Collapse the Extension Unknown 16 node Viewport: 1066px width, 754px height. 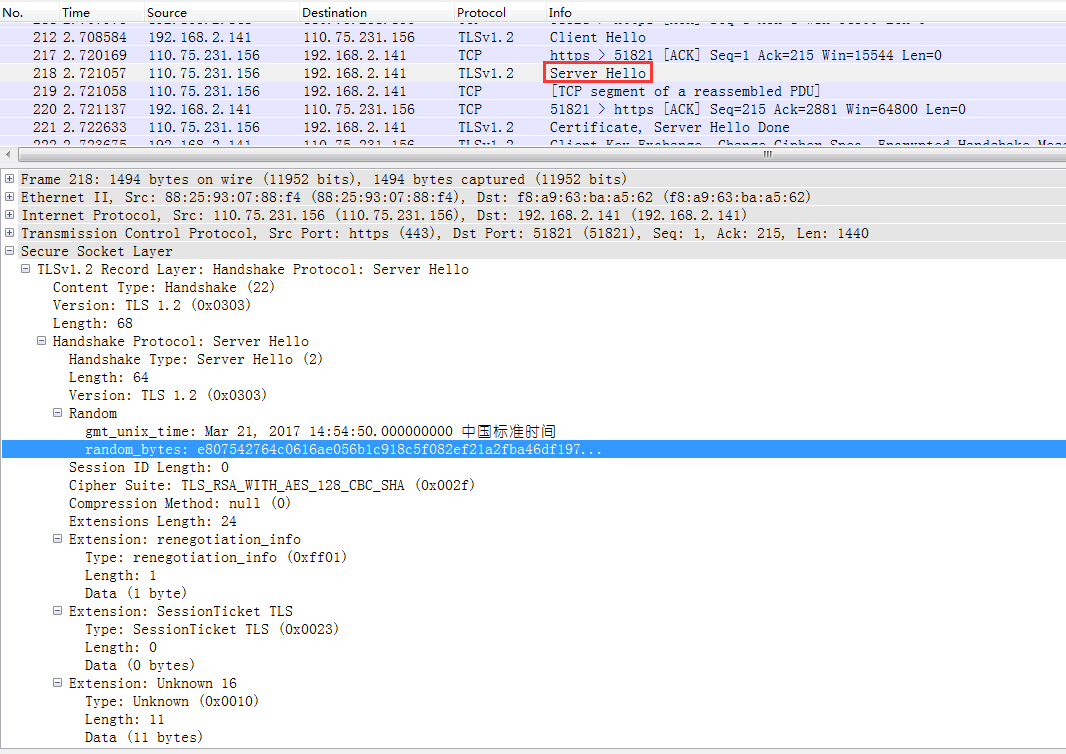click(58, 683)
